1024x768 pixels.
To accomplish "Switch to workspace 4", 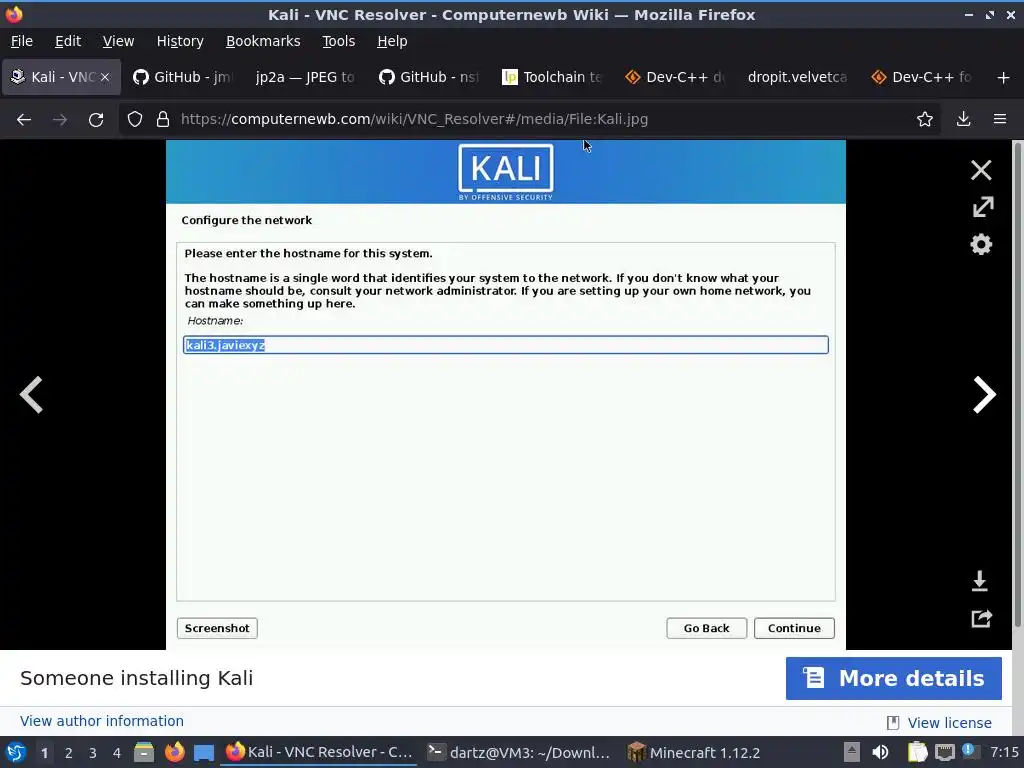I will pos(117,753).
